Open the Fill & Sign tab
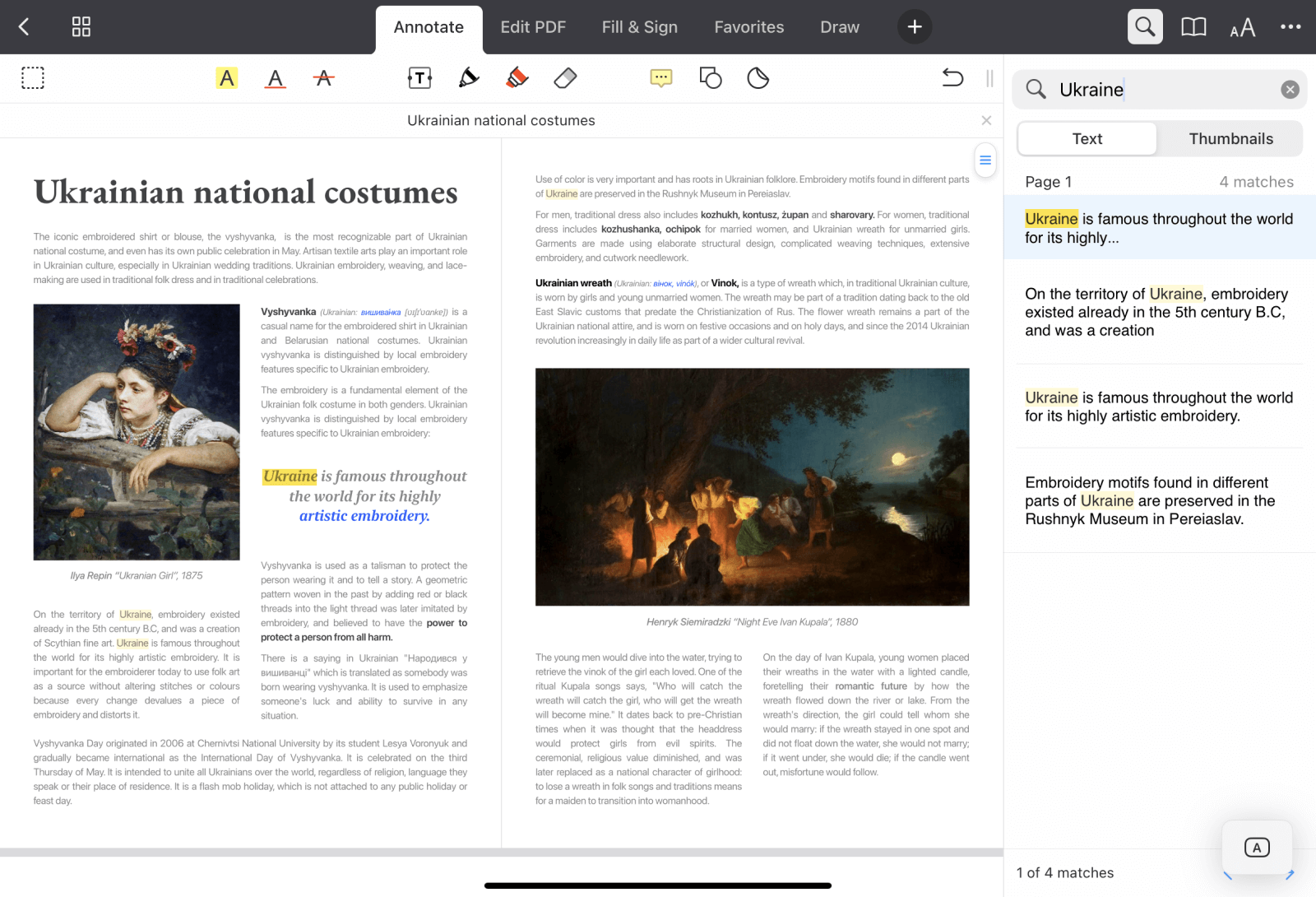1316x897 pixels. [x=640, y=27]
